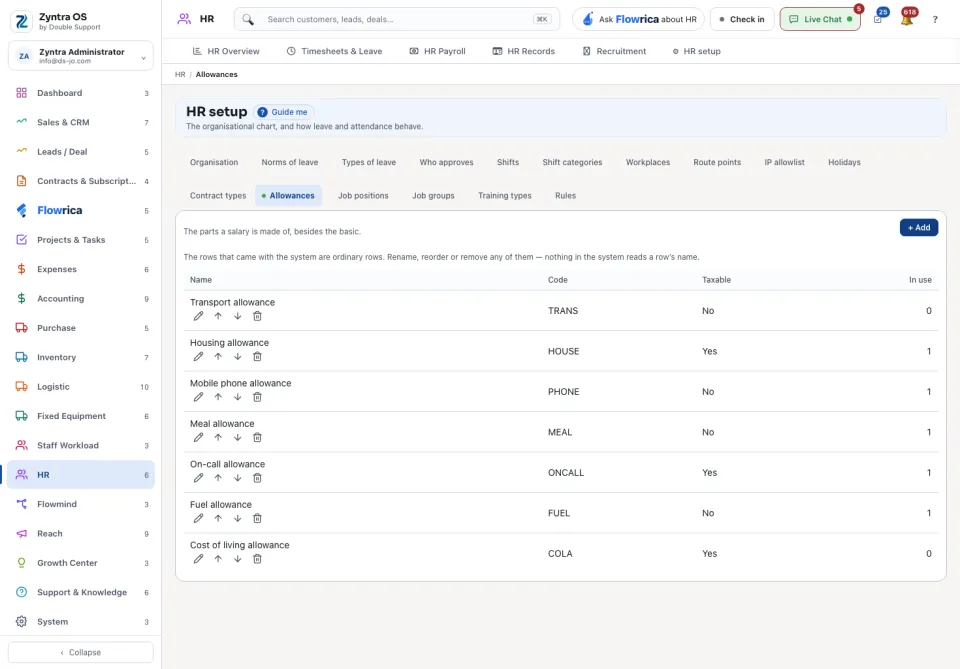Open Growth Center in the sidebar

point(81,563)
